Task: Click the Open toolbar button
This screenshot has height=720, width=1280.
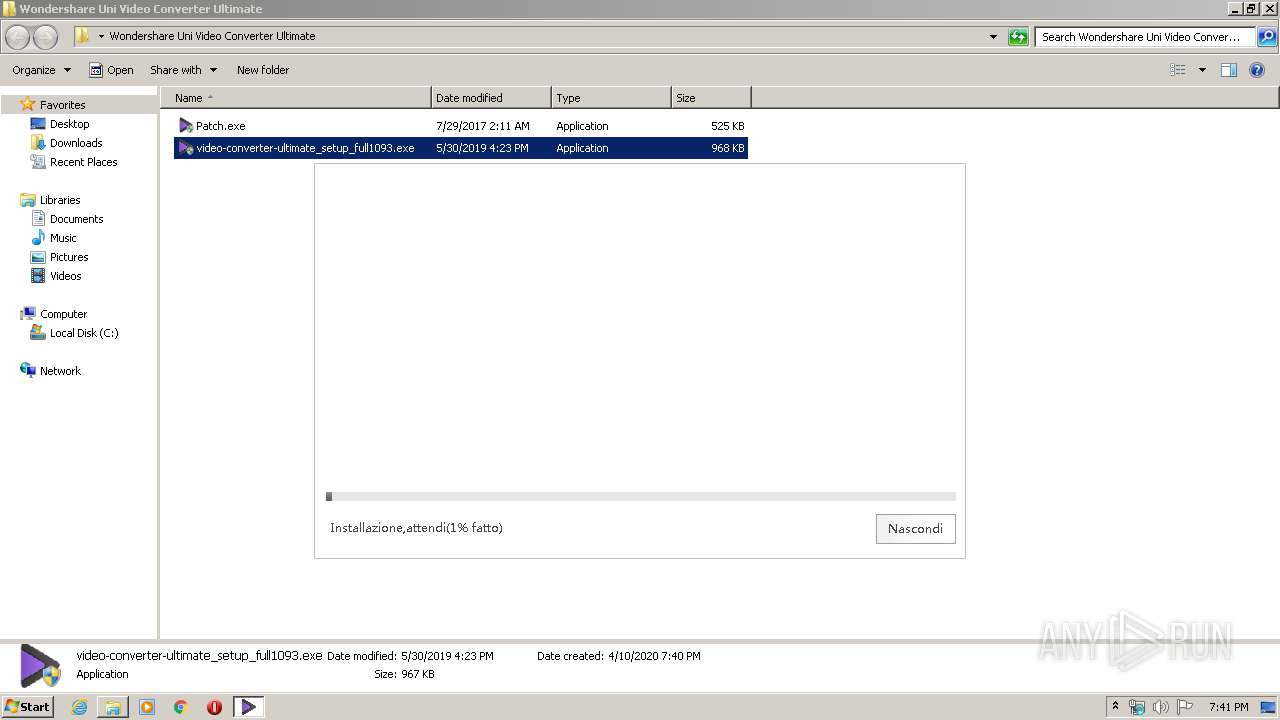Action: click(111, 70)
